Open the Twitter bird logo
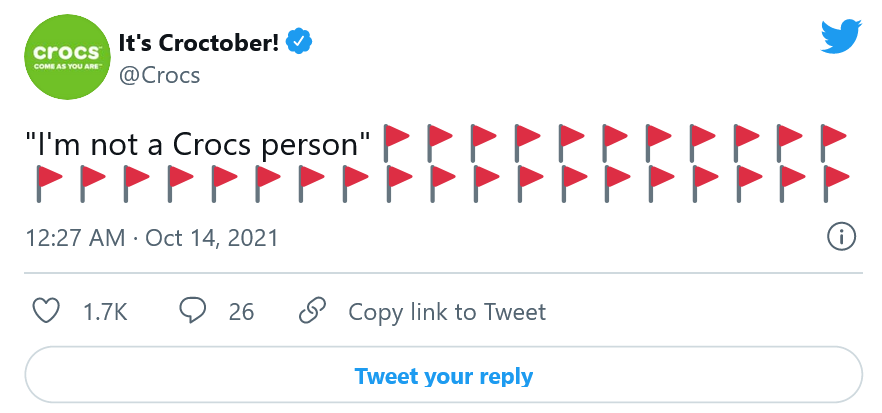 [x=841, y=36]
